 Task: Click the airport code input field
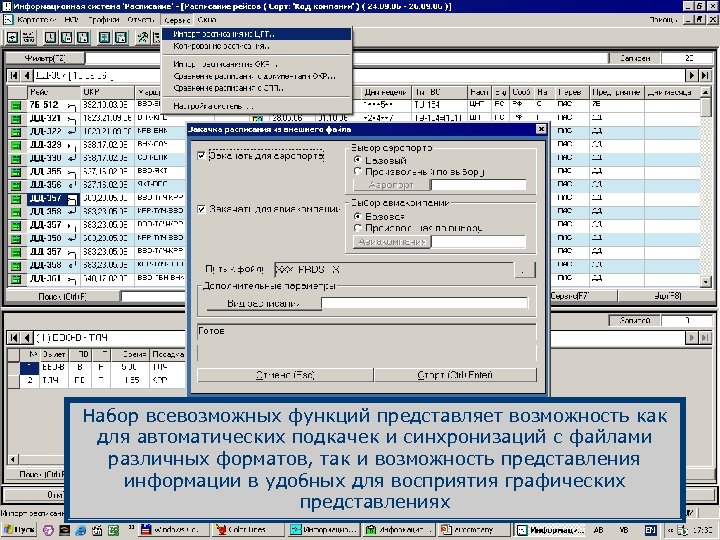click(x=479, y=185)
